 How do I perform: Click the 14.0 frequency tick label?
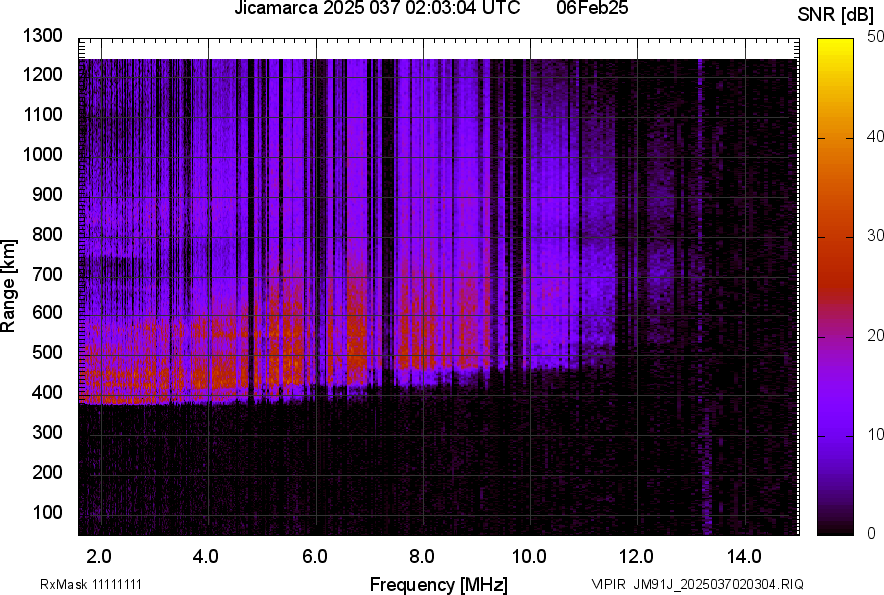tap(745, 556)
